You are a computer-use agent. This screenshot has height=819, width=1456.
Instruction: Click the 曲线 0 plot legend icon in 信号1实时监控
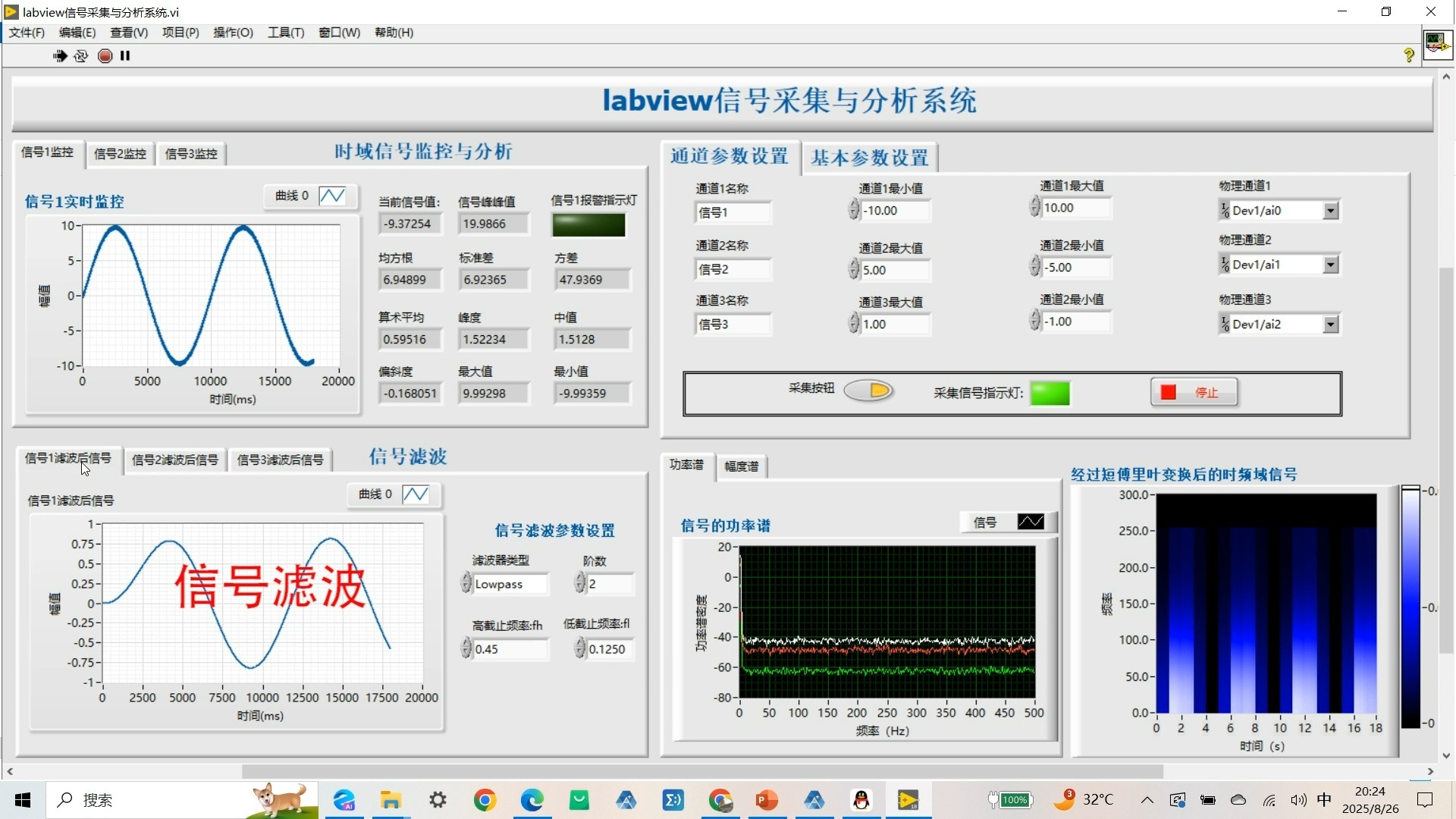[x=332, y=196]
